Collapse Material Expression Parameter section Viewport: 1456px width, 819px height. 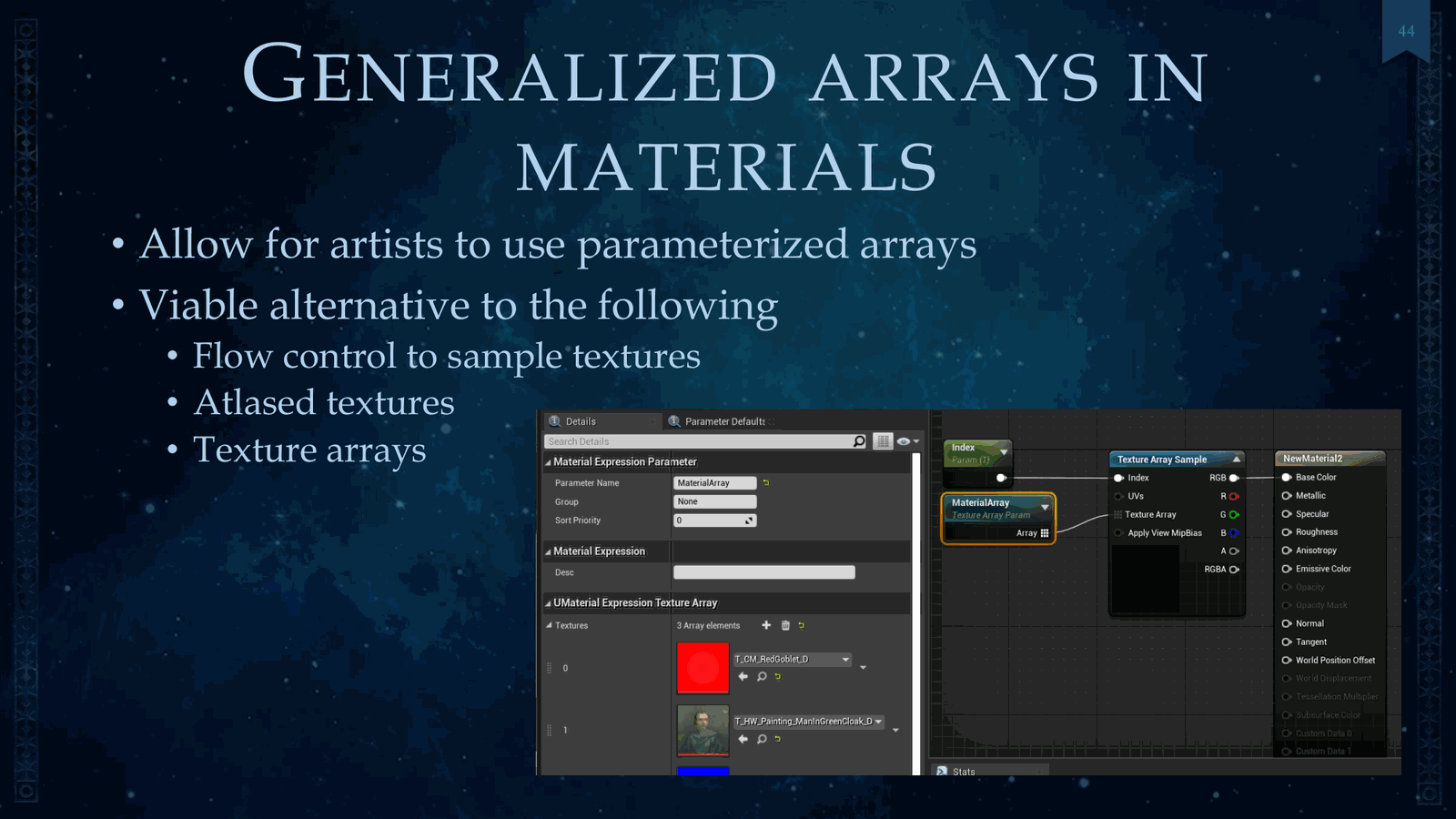[x=548, y=462]
